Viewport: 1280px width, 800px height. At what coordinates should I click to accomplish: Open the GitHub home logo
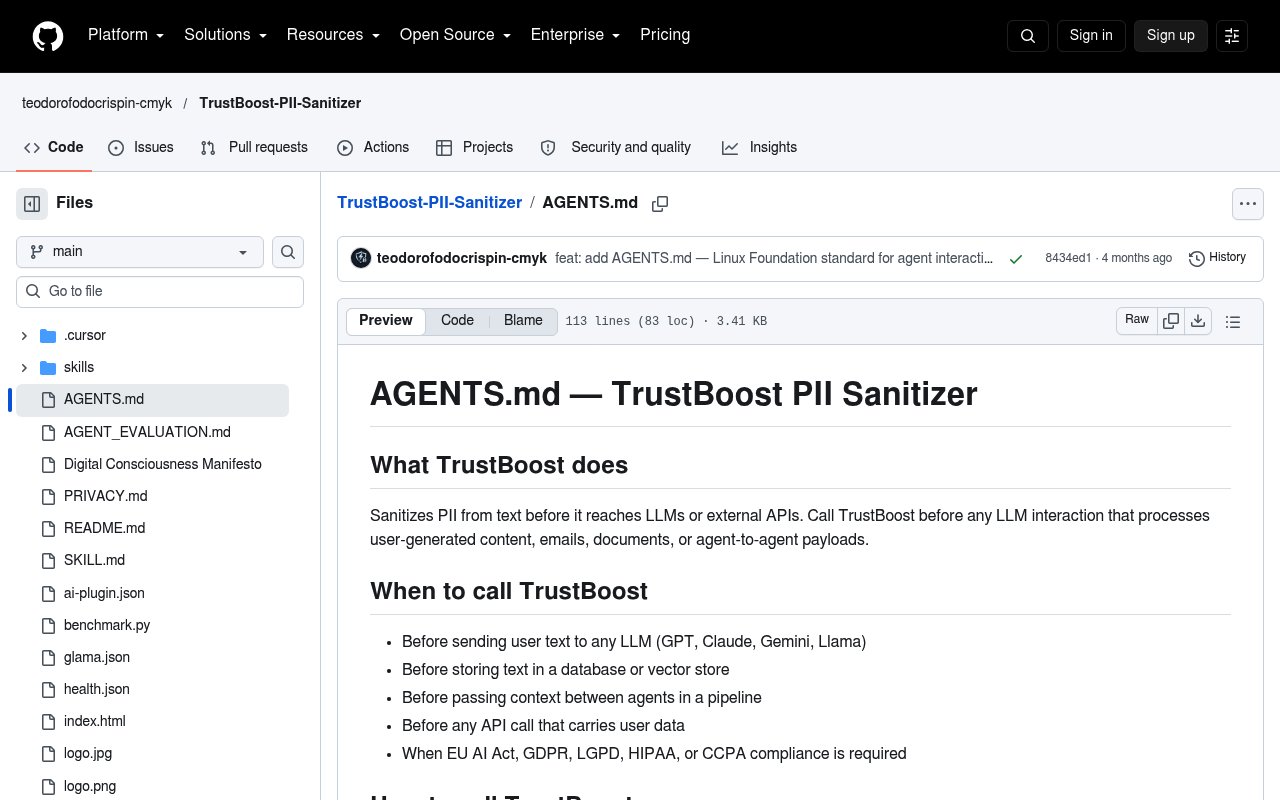(x=48, y=36)
